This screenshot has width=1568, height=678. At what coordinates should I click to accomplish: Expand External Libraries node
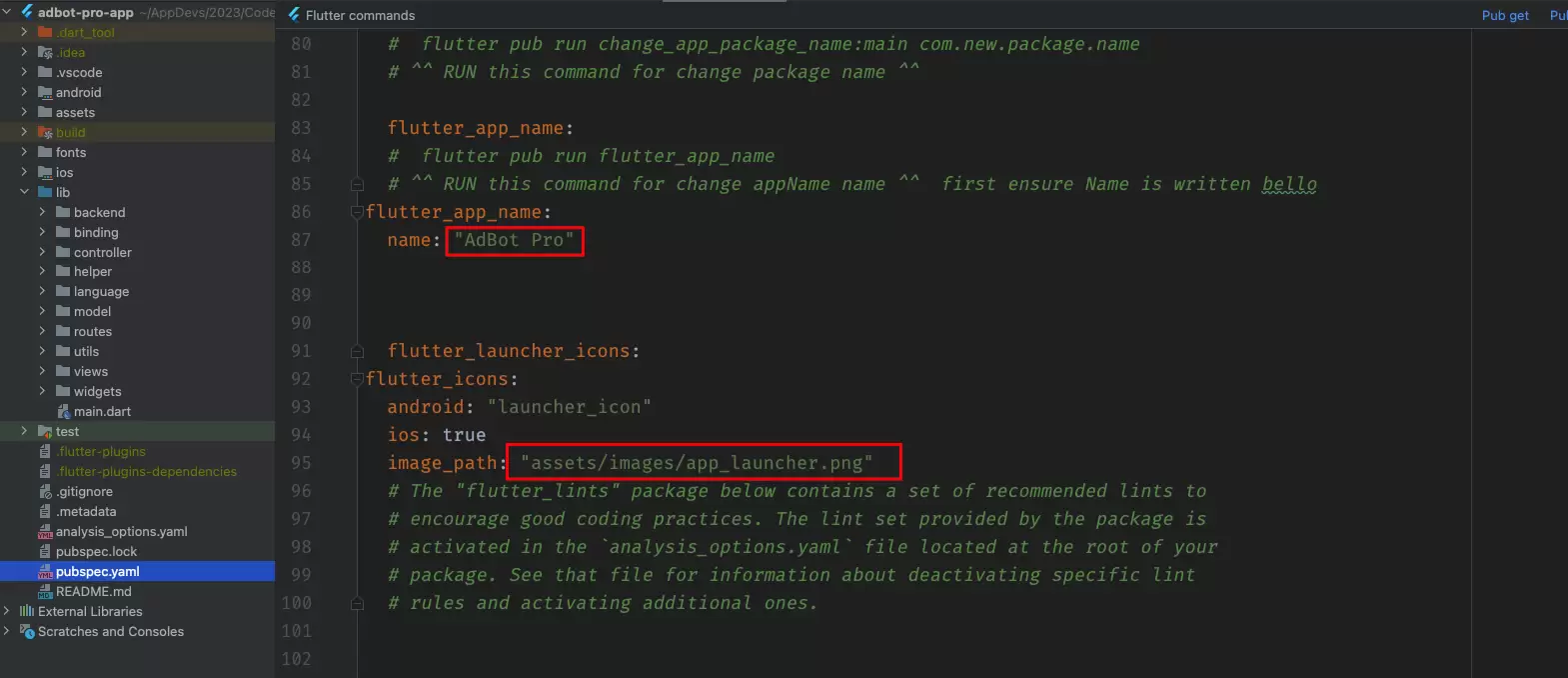7,611
